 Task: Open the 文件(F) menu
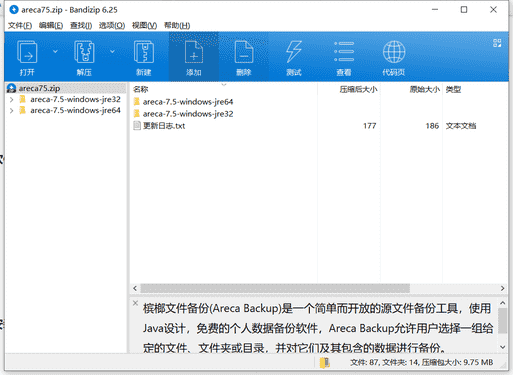tap(20, 25)
